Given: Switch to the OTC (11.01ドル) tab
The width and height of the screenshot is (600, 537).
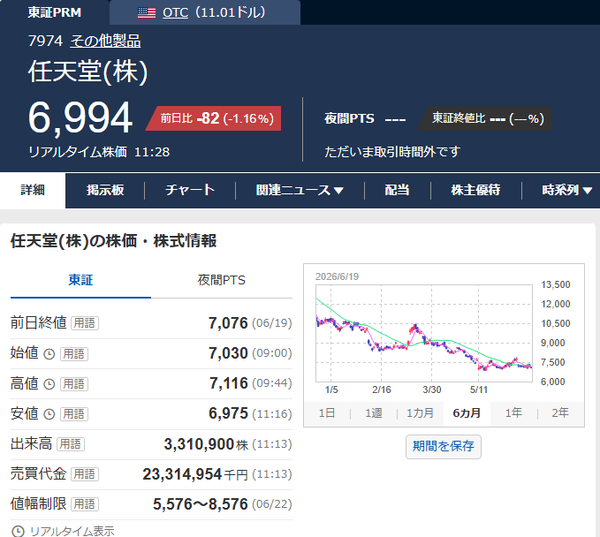Looking at the screenshot, I should click(205, 12).
